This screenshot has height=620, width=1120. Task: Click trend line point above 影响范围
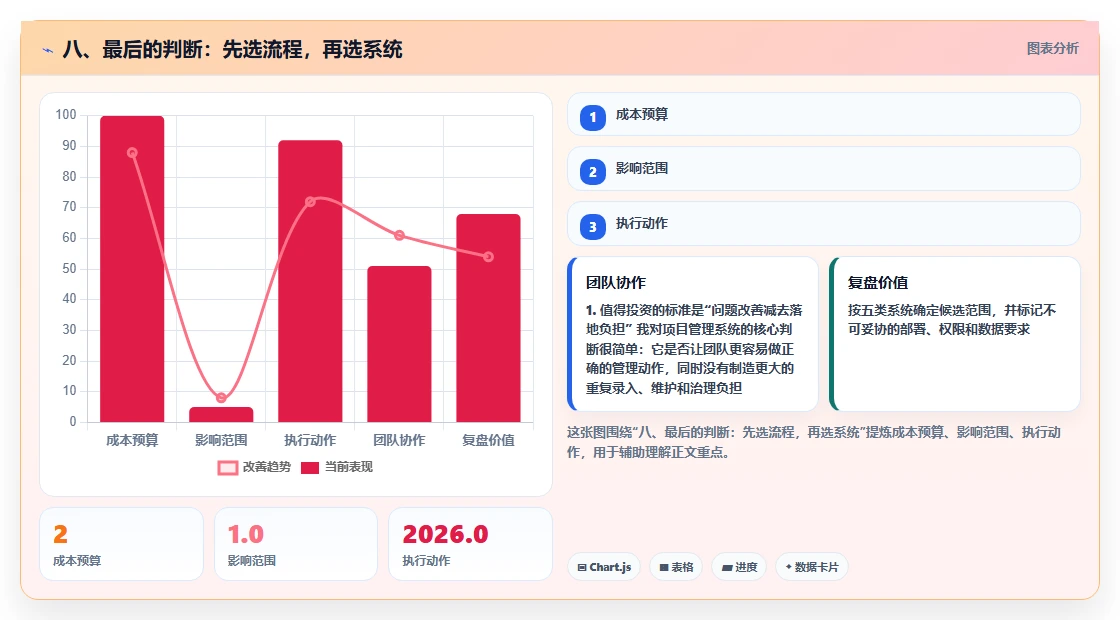point(221,398)
